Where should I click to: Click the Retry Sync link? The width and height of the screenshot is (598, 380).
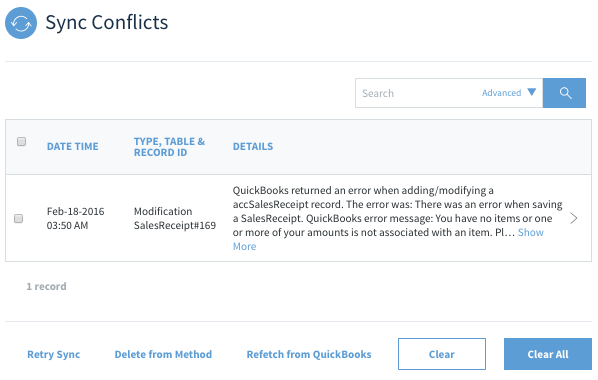click(53, 354)
